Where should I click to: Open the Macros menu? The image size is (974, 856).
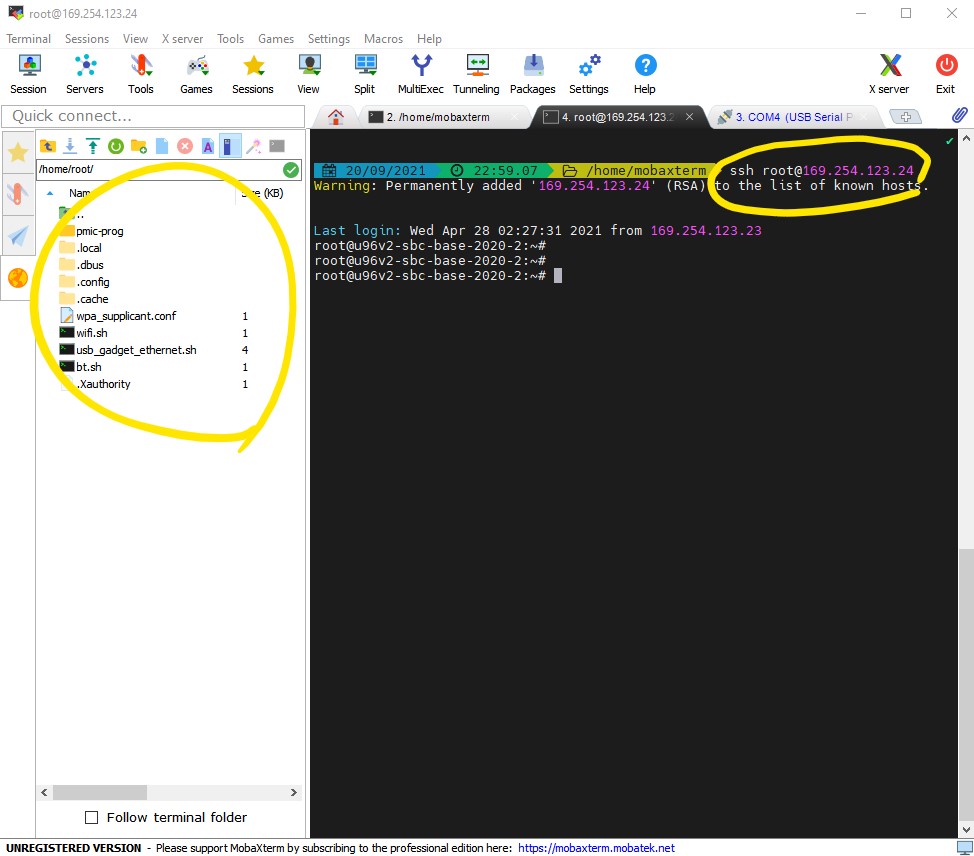(383, 39)
